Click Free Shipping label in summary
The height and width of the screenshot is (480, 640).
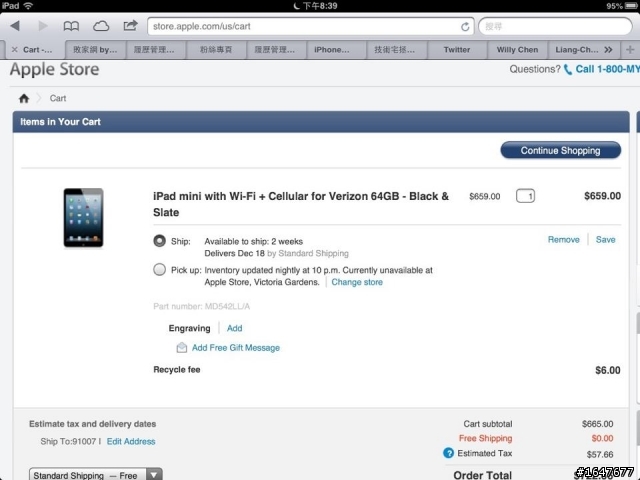tap(485, 438)
